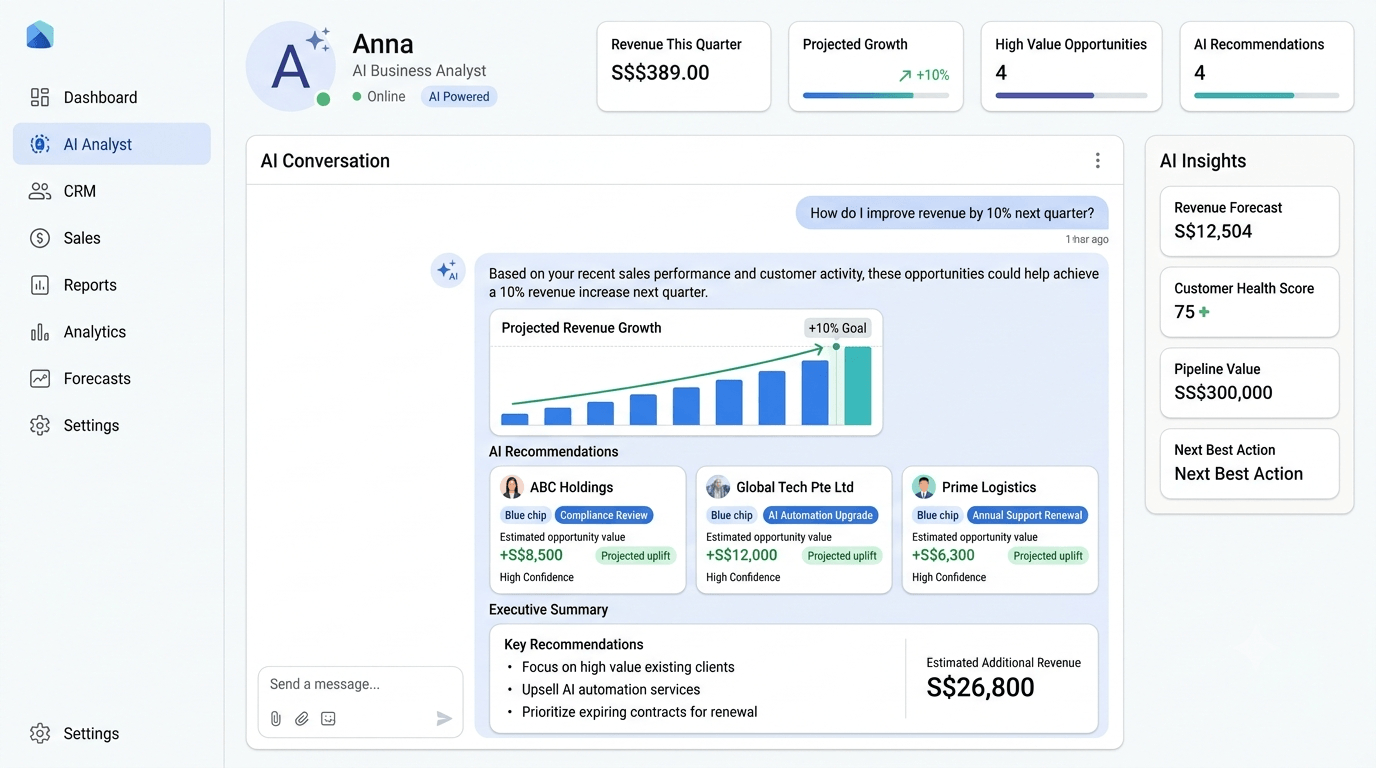The height and width of the screenshot is (768, 1376).
Task: Click the Forecasts trend icon
Action: [40, 378]
